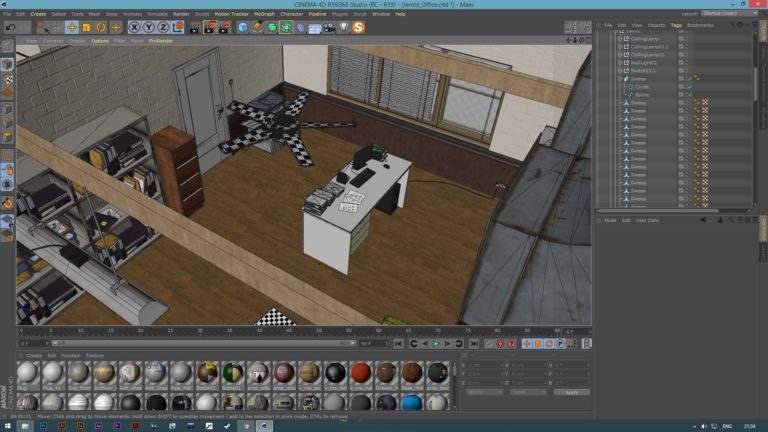Select the Rotate tool
768x432 pixels.
[x=101, y=27]
